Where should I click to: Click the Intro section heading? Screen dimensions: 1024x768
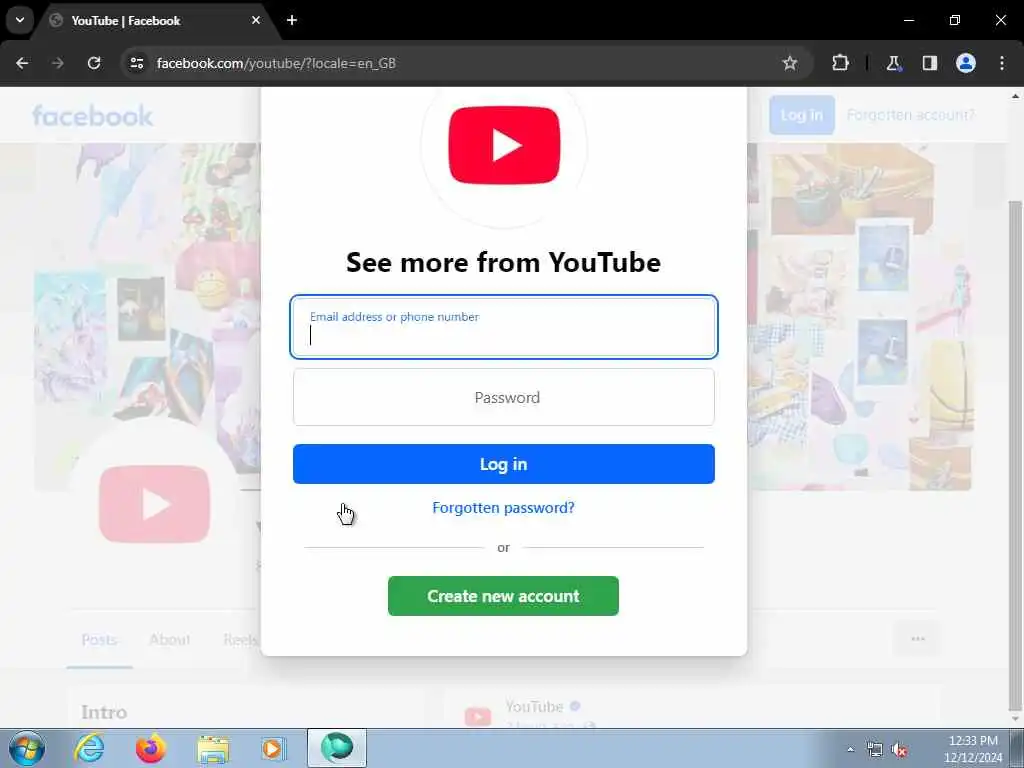(104, 712)
